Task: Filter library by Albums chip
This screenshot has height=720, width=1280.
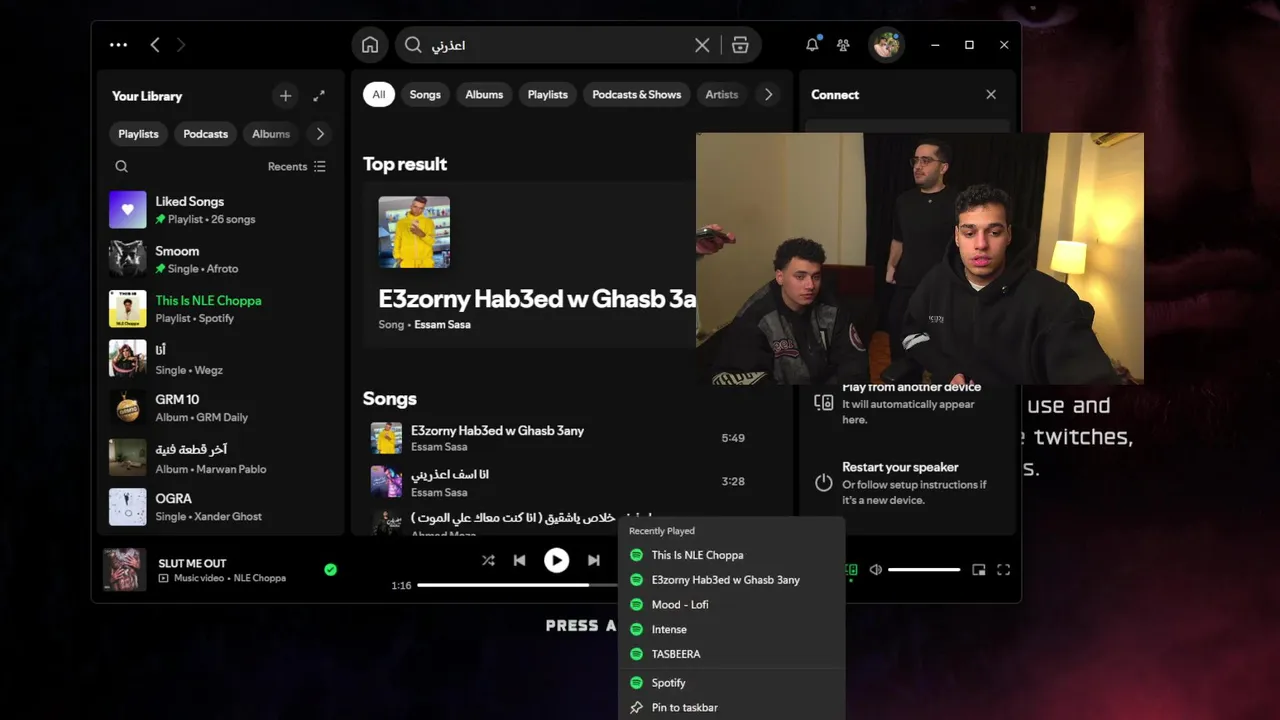Action: pos(271,134)
